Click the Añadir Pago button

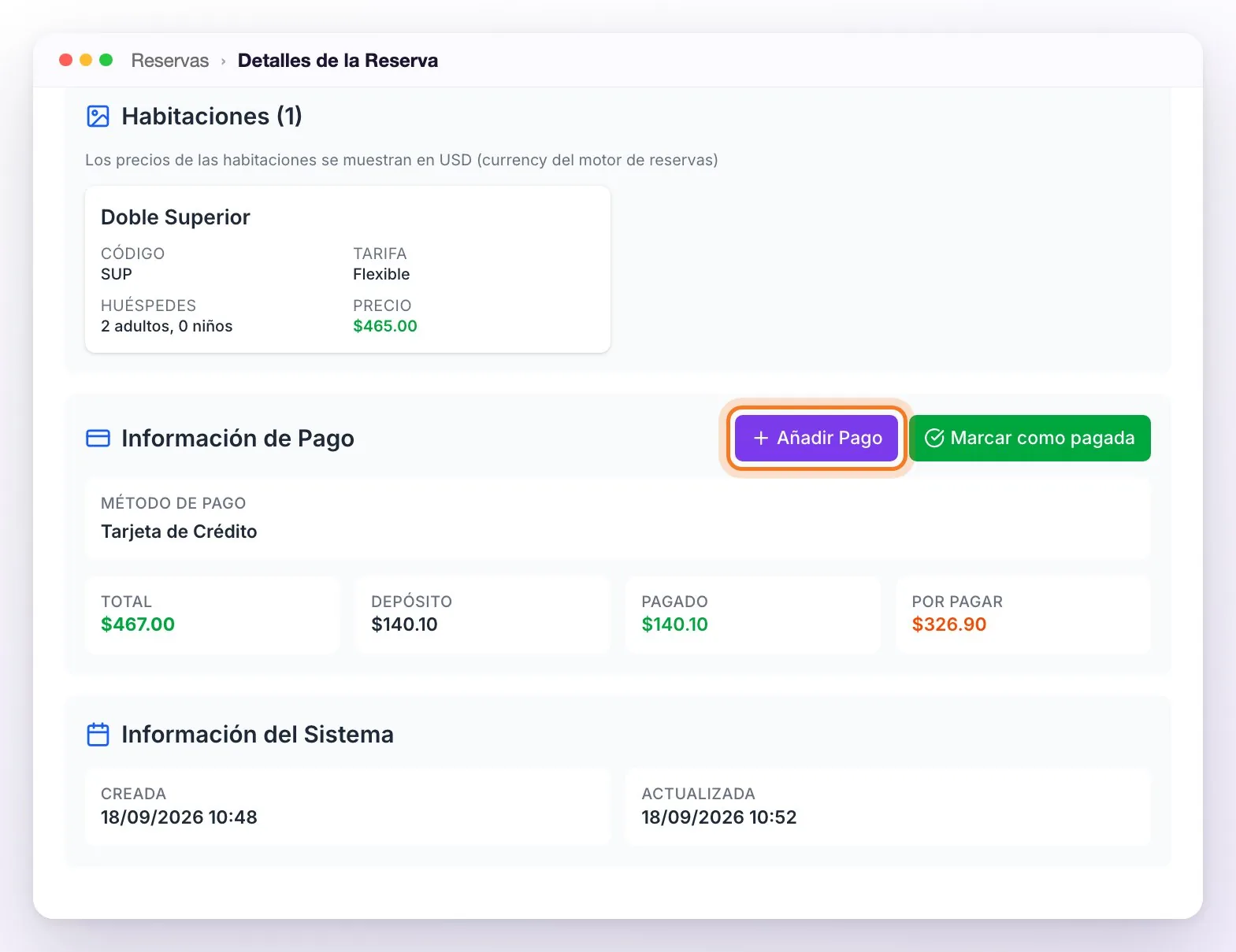816,438
